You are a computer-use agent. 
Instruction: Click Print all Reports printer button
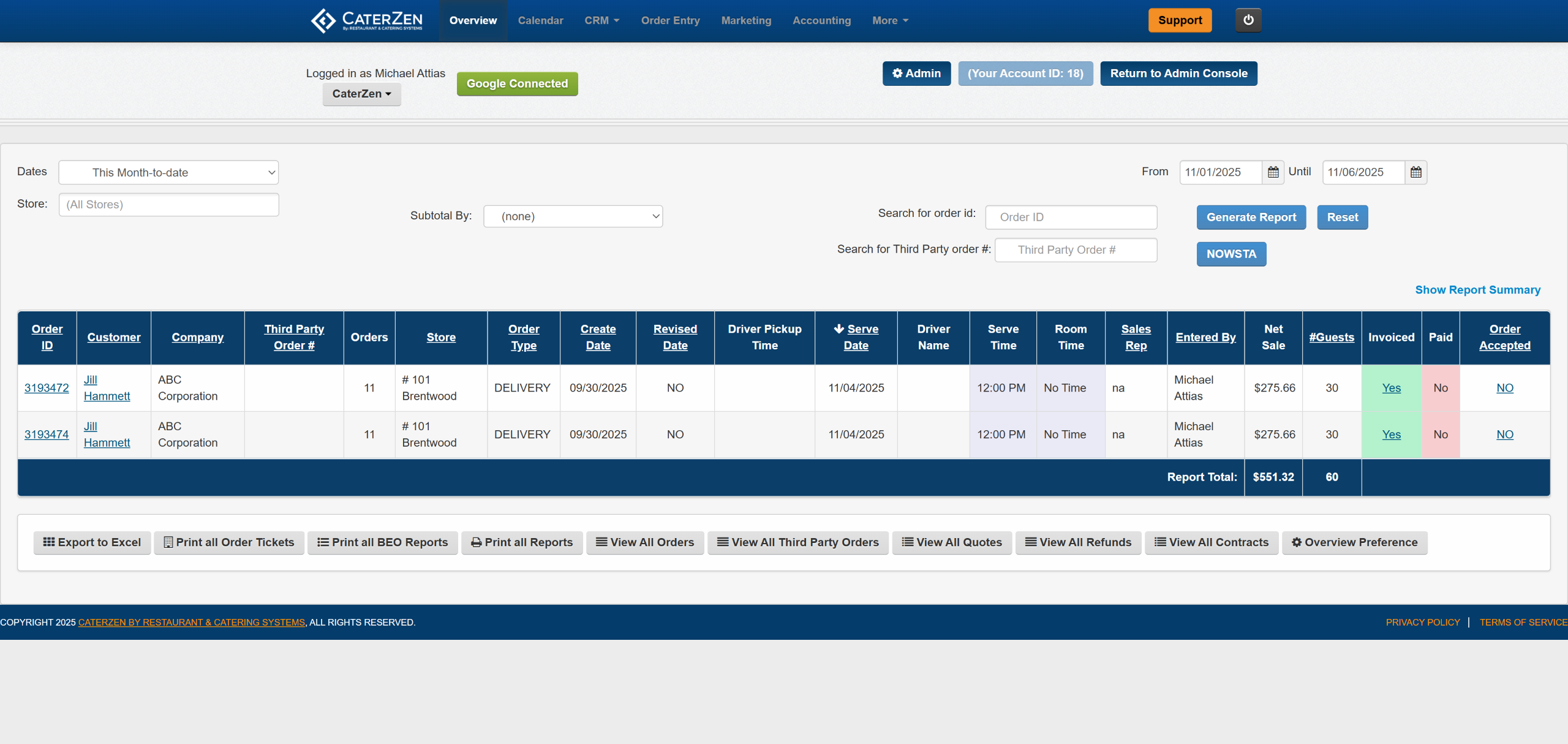[x=522, y=542]
